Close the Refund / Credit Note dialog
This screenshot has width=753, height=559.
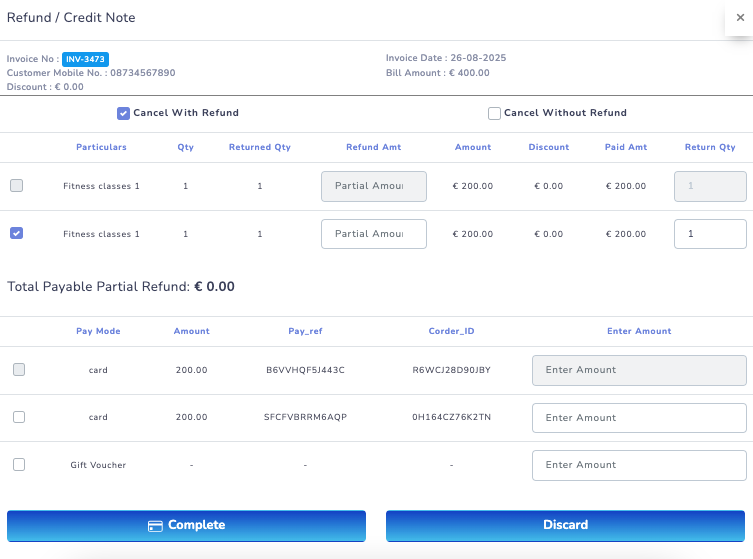click(740, 17)
